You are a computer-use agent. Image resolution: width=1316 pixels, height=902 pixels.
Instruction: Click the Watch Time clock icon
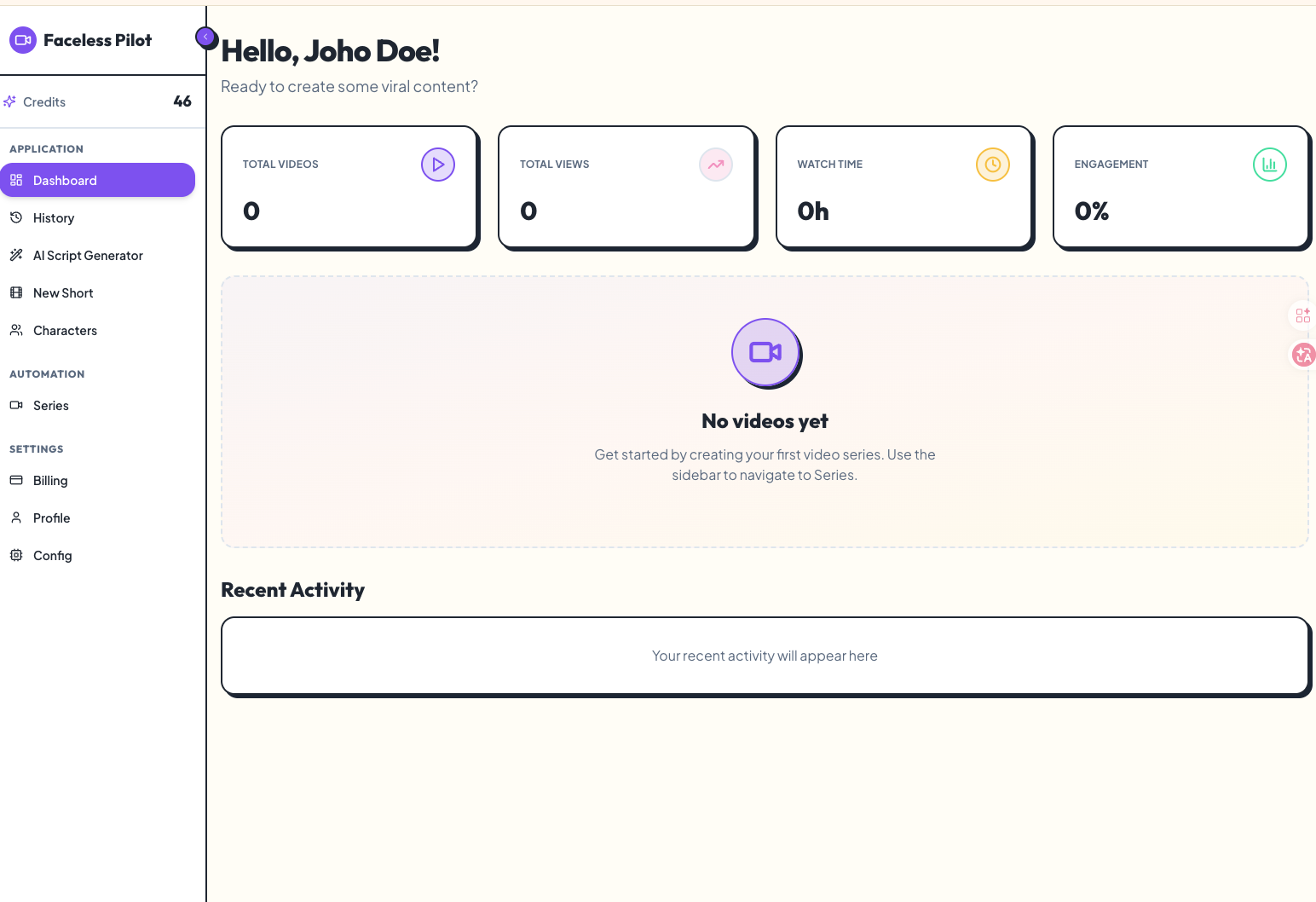click(x=993, y=165)
